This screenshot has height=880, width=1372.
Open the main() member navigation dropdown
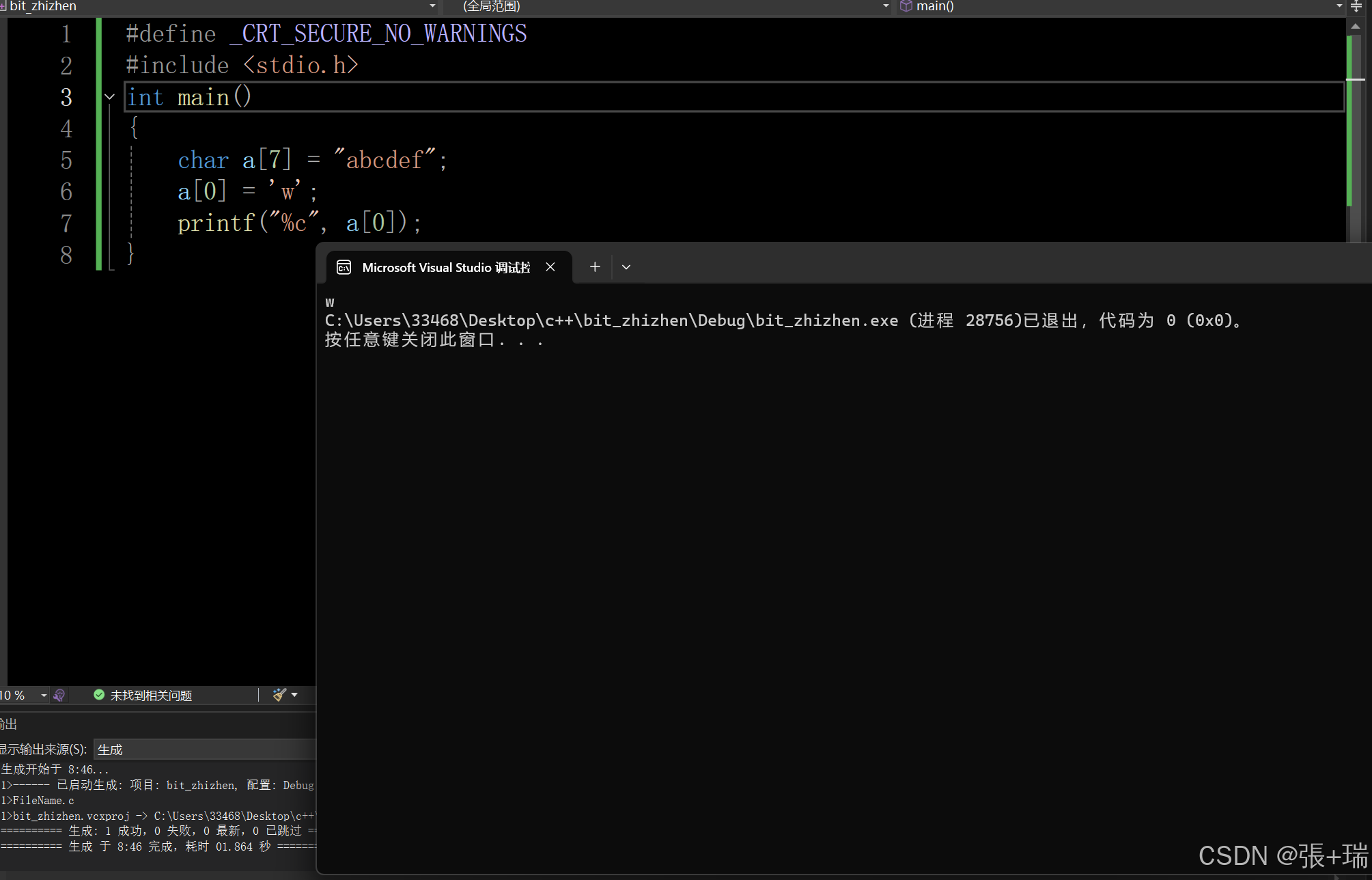pos(1339,6)
